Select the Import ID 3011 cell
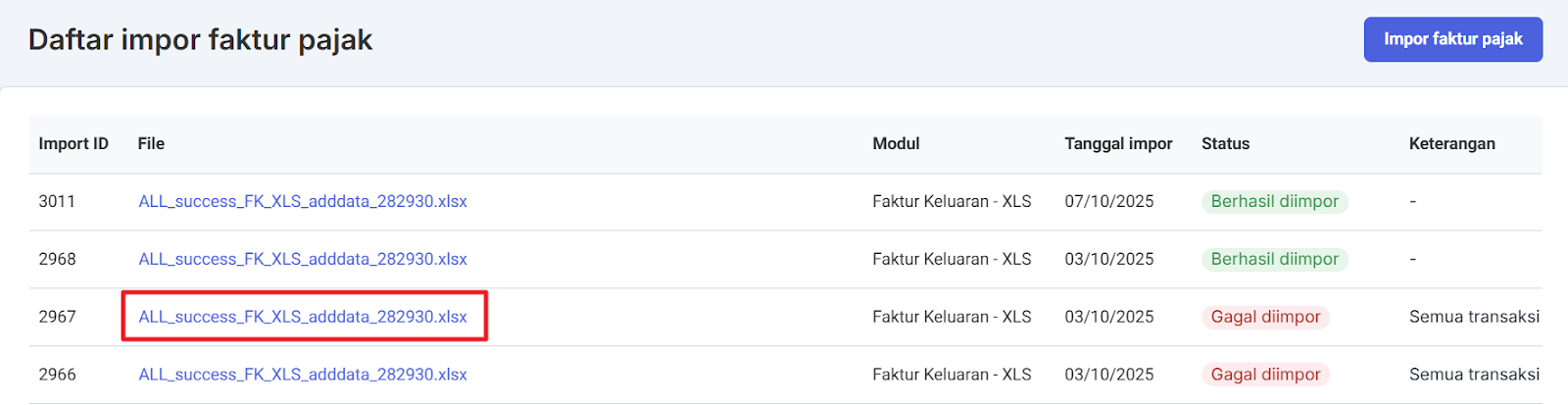Image resolution: width=1568 pixels, height=405 pixels. pos(57,201)
